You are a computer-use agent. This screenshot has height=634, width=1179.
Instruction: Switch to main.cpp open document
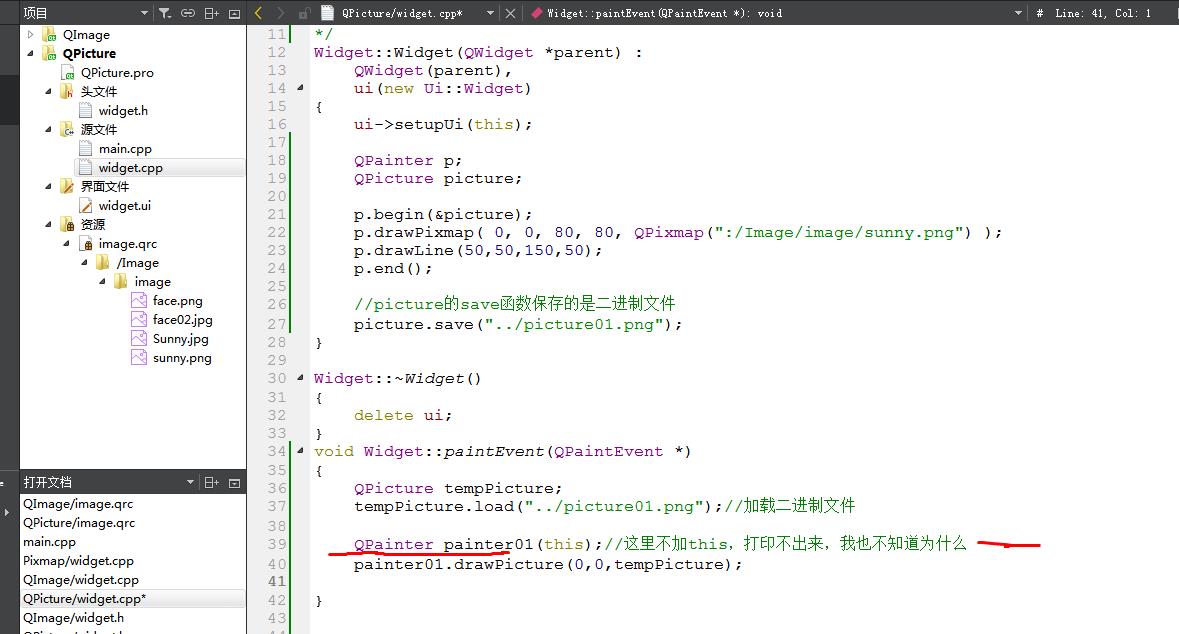click(50, 541)
